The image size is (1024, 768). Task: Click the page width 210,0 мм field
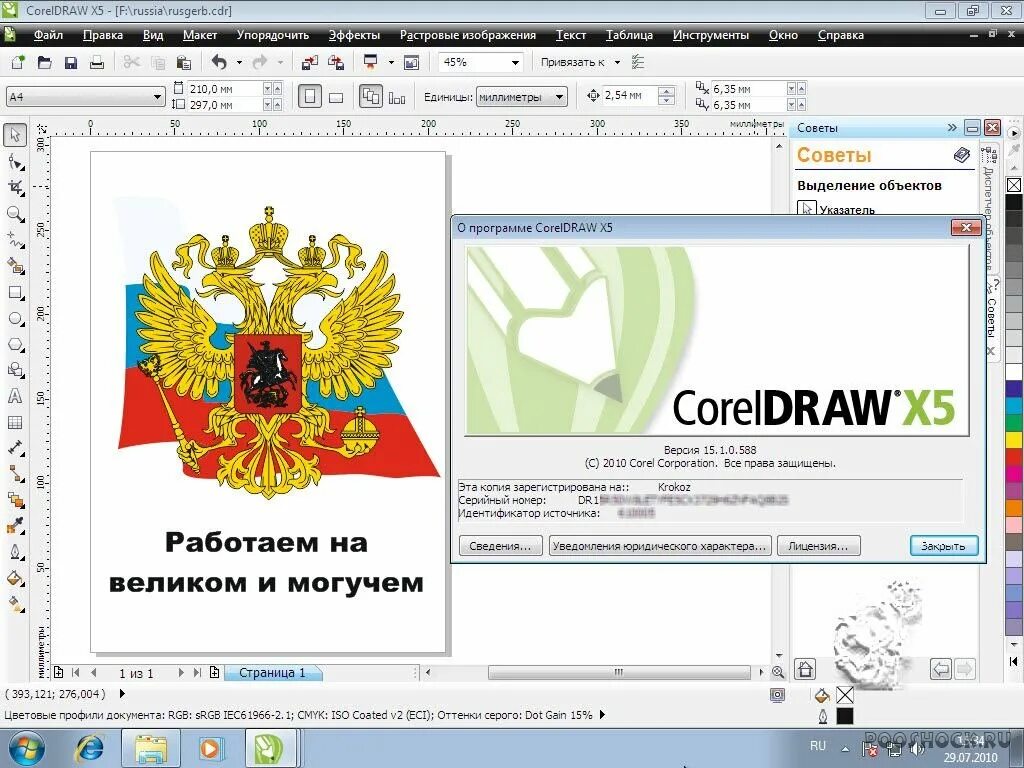point(225,89)
